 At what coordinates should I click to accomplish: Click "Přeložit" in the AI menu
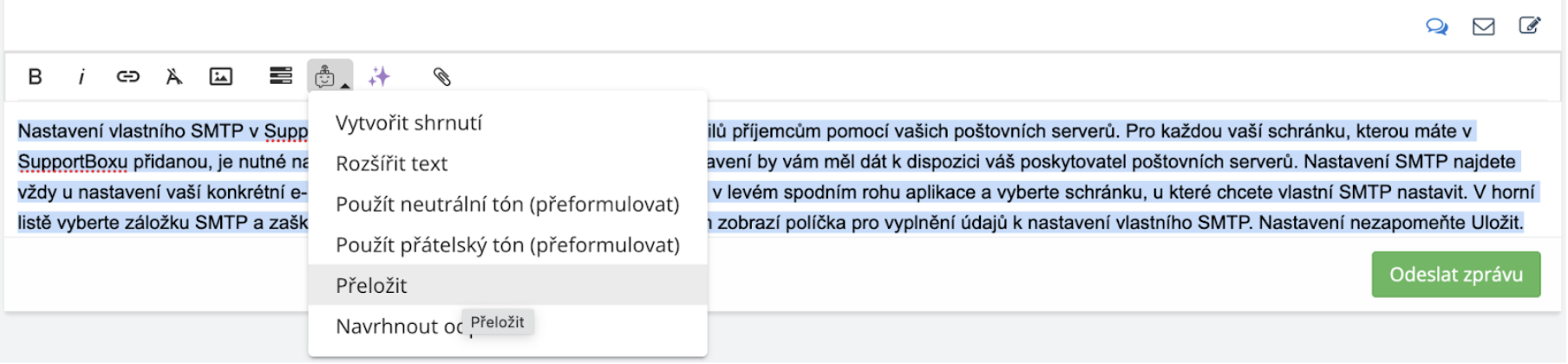point(371,286)
